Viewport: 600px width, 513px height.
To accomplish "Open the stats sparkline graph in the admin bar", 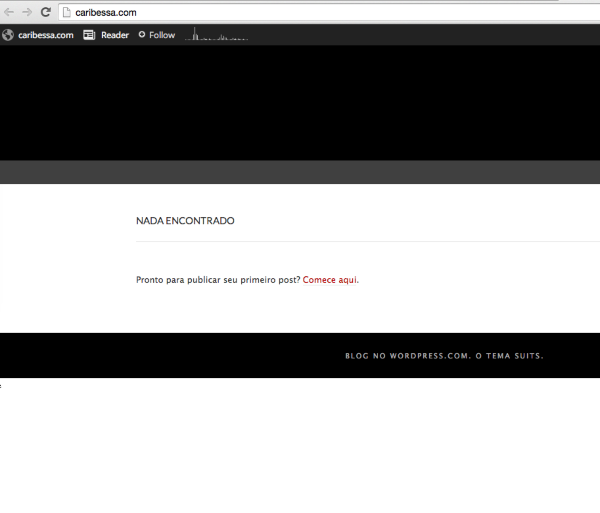I will [x=217, y=34].
